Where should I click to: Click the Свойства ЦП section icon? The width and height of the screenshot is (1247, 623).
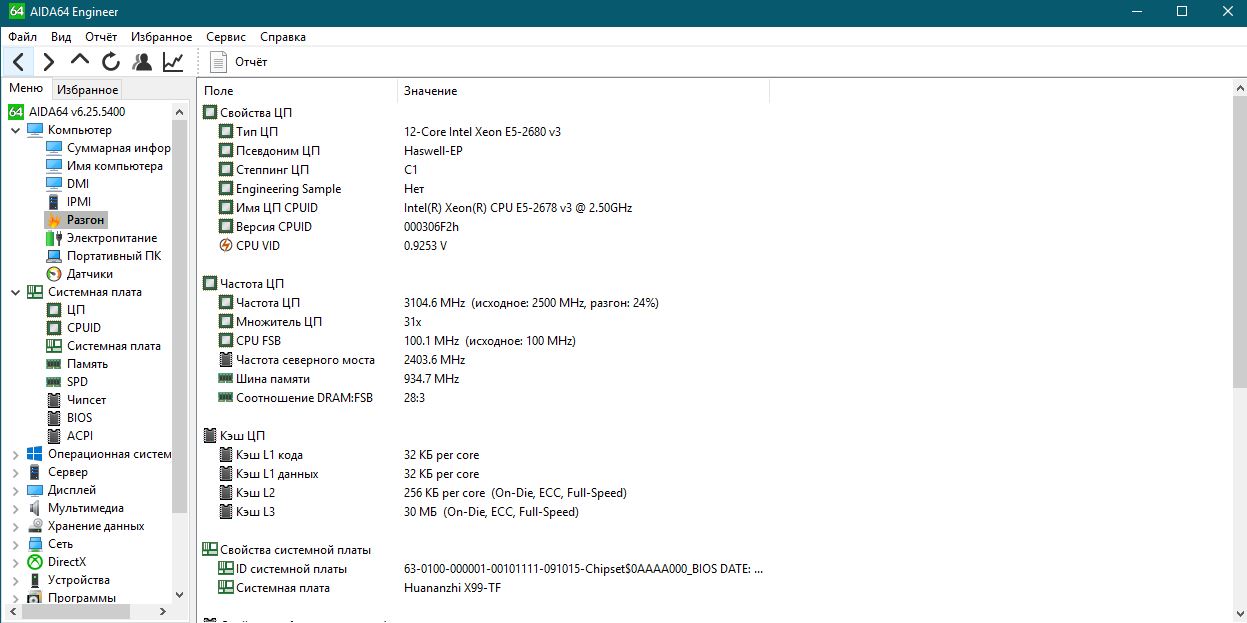[210, 112]
